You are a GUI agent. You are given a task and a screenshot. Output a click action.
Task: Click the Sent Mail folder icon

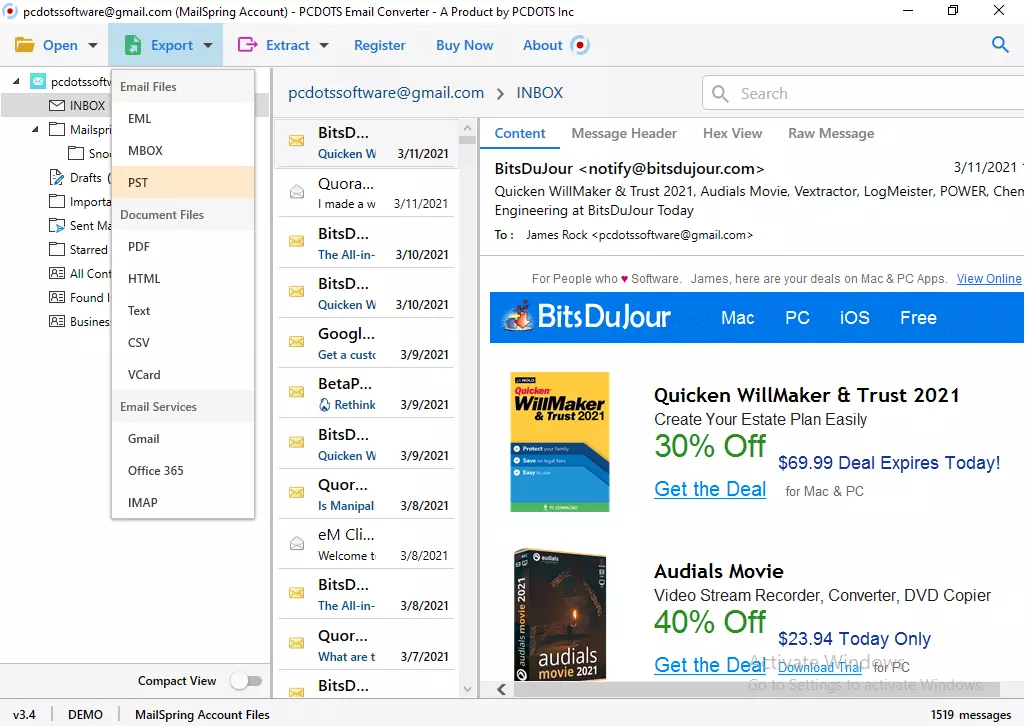coord(57,226)
